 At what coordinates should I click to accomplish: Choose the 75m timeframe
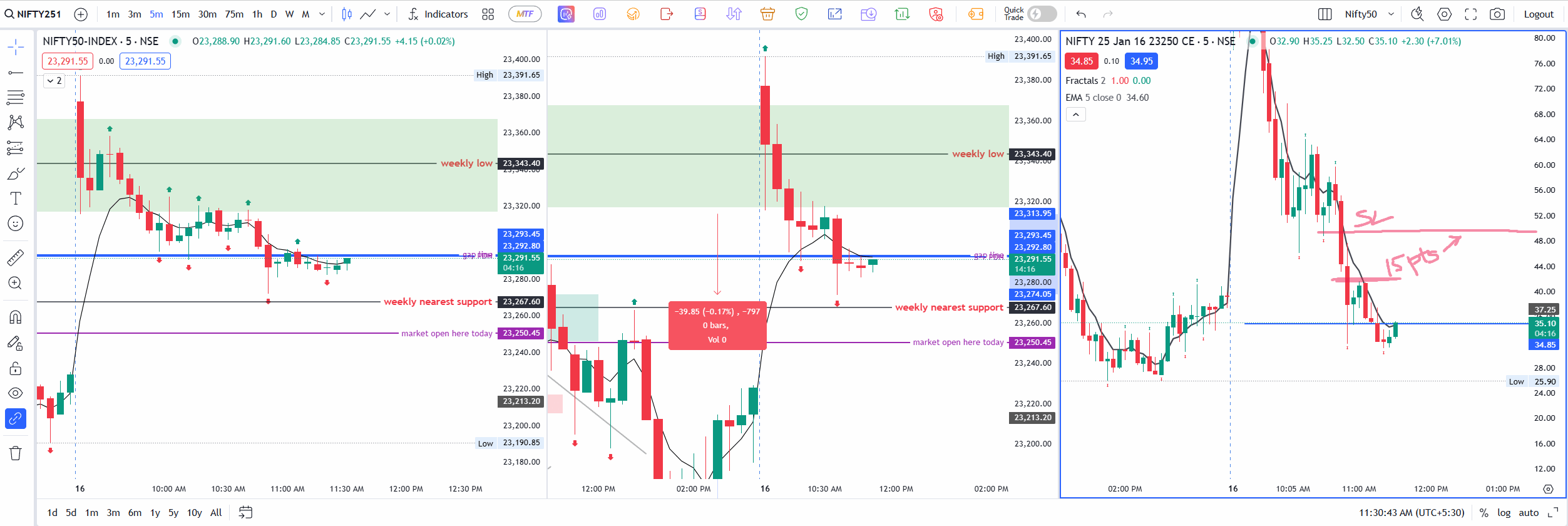click(x=234, y=14)
